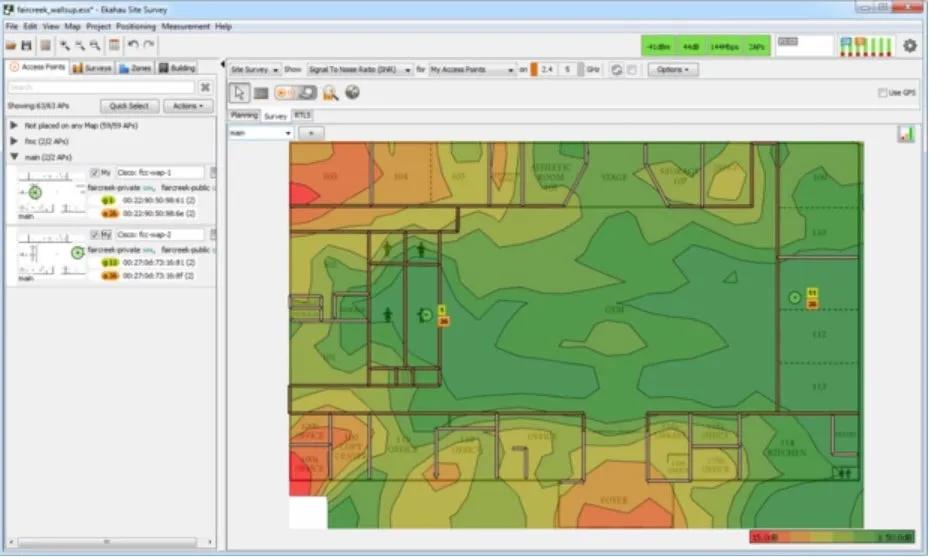Click the undo arrow in toolbar
This screenshot has height=557, width=929.
(133, 46)
